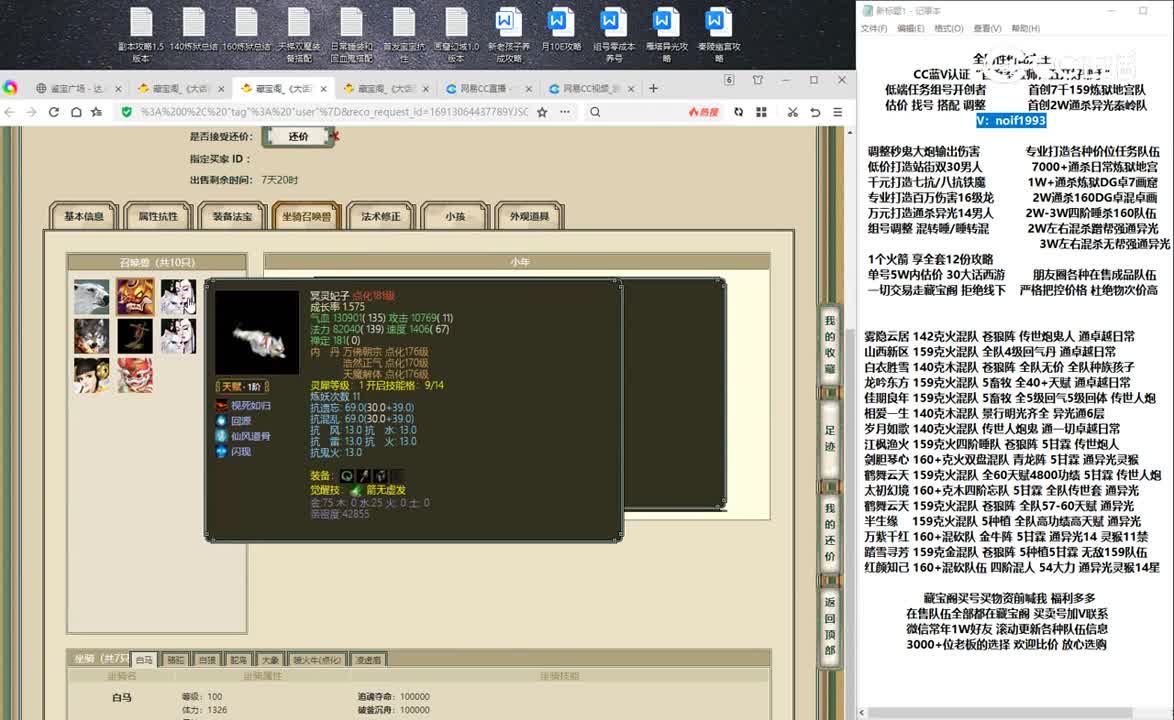Open a new browser tab

coord(653,88)
